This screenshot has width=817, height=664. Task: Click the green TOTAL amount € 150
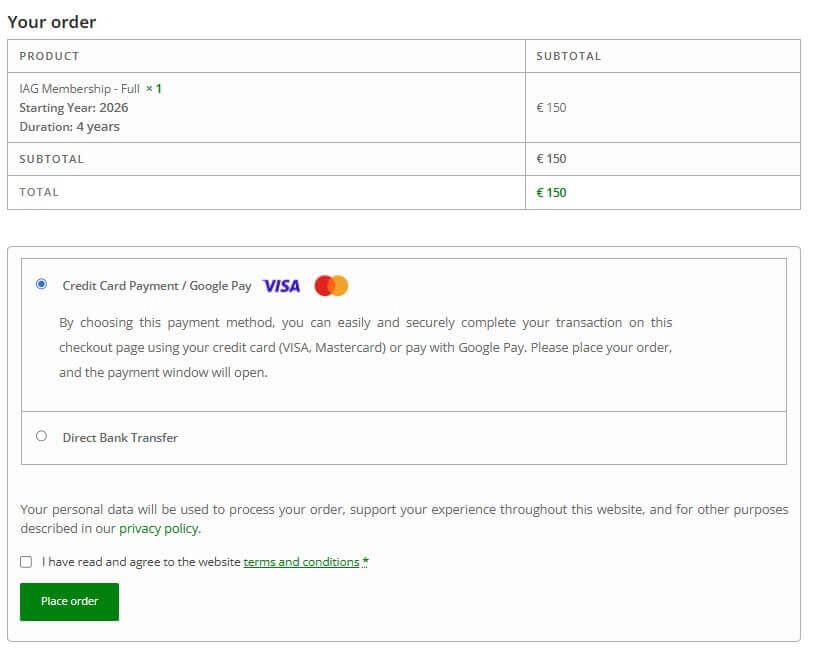tap(551, 193)
